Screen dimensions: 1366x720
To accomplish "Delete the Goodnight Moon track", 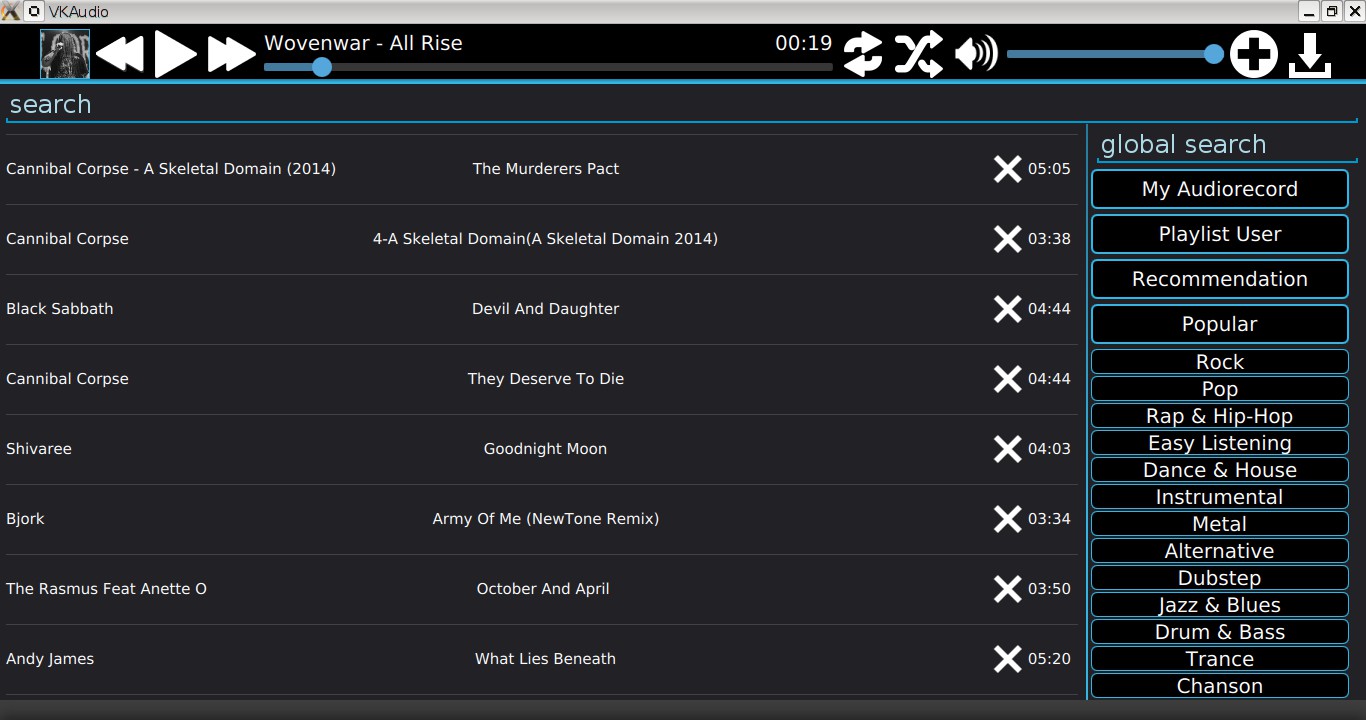I will coord(1007,449).
